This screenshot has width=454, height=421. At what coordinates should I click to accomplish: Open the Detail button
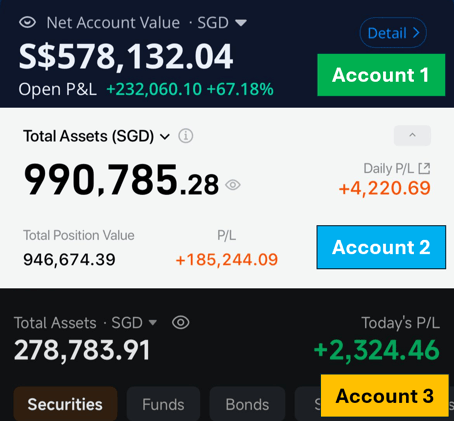[x=393, y=33]
